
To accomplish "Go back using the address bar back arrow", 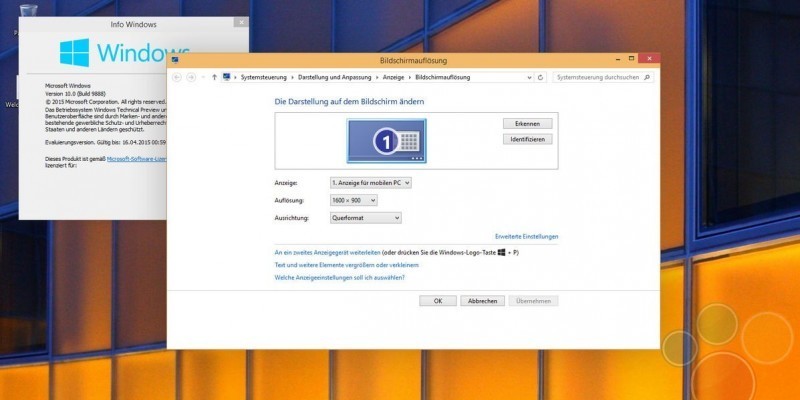I will (x=177, y=77).
